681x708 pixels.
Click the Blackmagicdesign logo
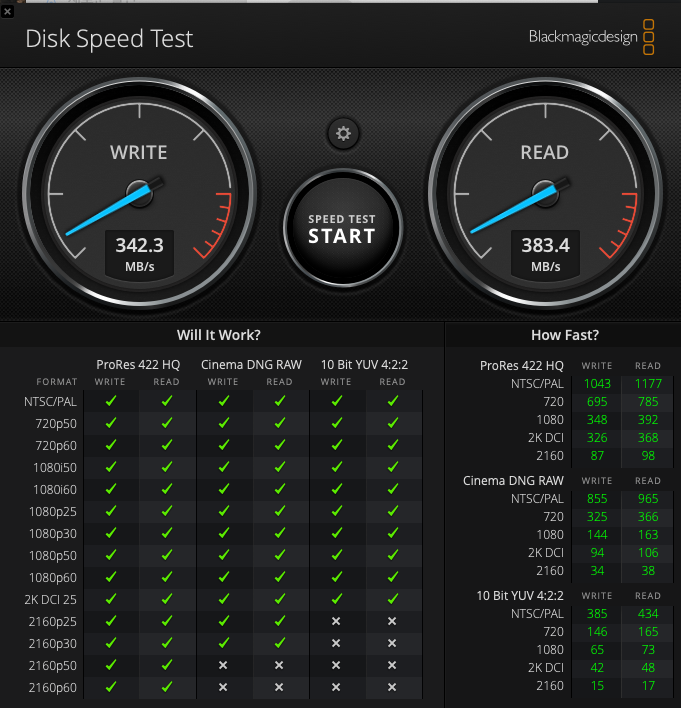[x=592, y=37]
